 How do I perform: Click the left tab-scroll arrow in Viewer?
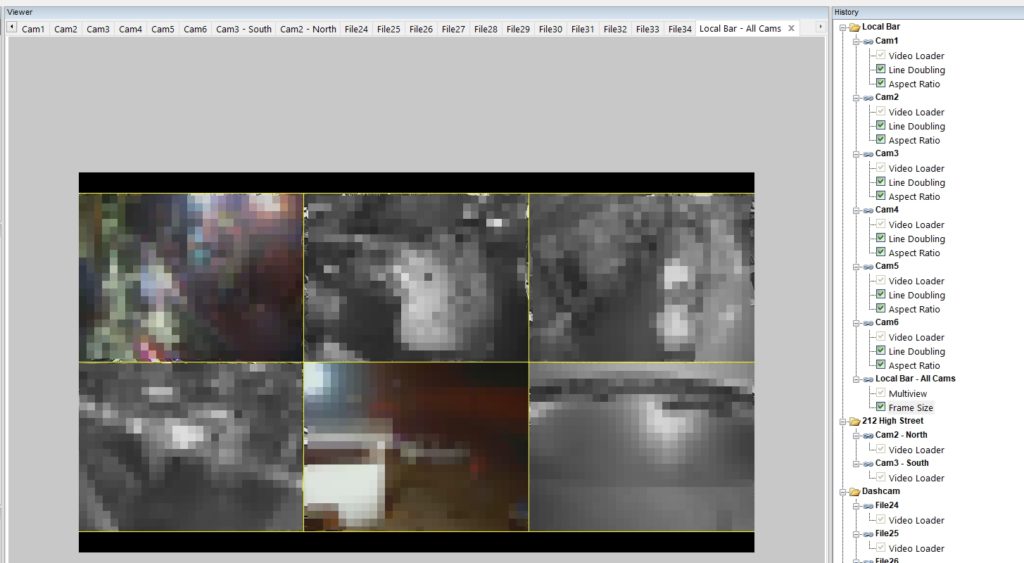(12, 27)
